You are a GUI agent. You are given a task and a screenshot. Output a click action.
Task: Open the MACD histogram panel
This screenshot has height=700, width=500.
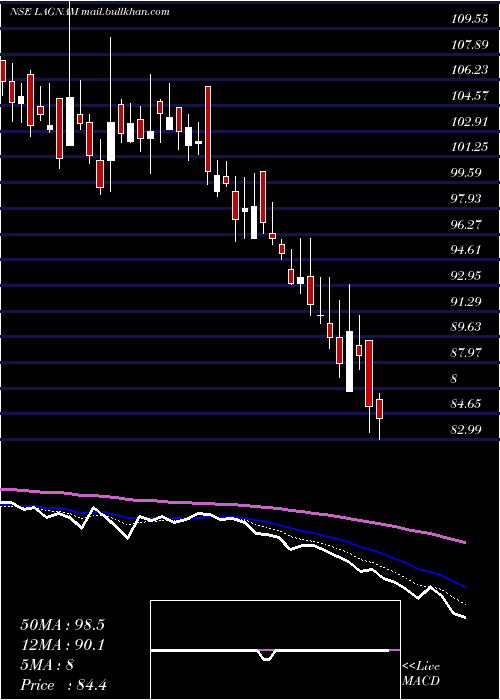275,650
